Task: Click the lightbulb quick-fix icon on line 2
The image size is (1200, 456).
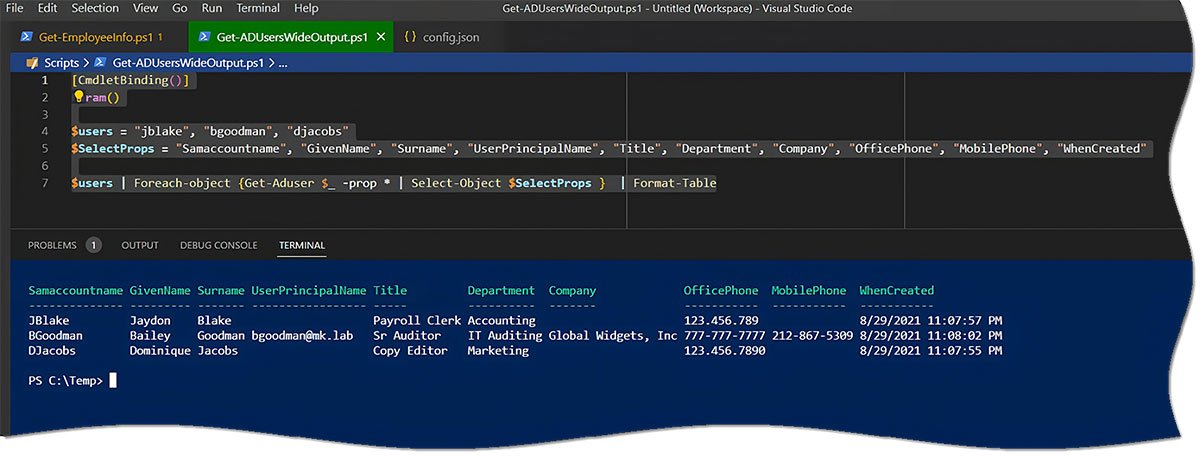Action: click(78, 98)
